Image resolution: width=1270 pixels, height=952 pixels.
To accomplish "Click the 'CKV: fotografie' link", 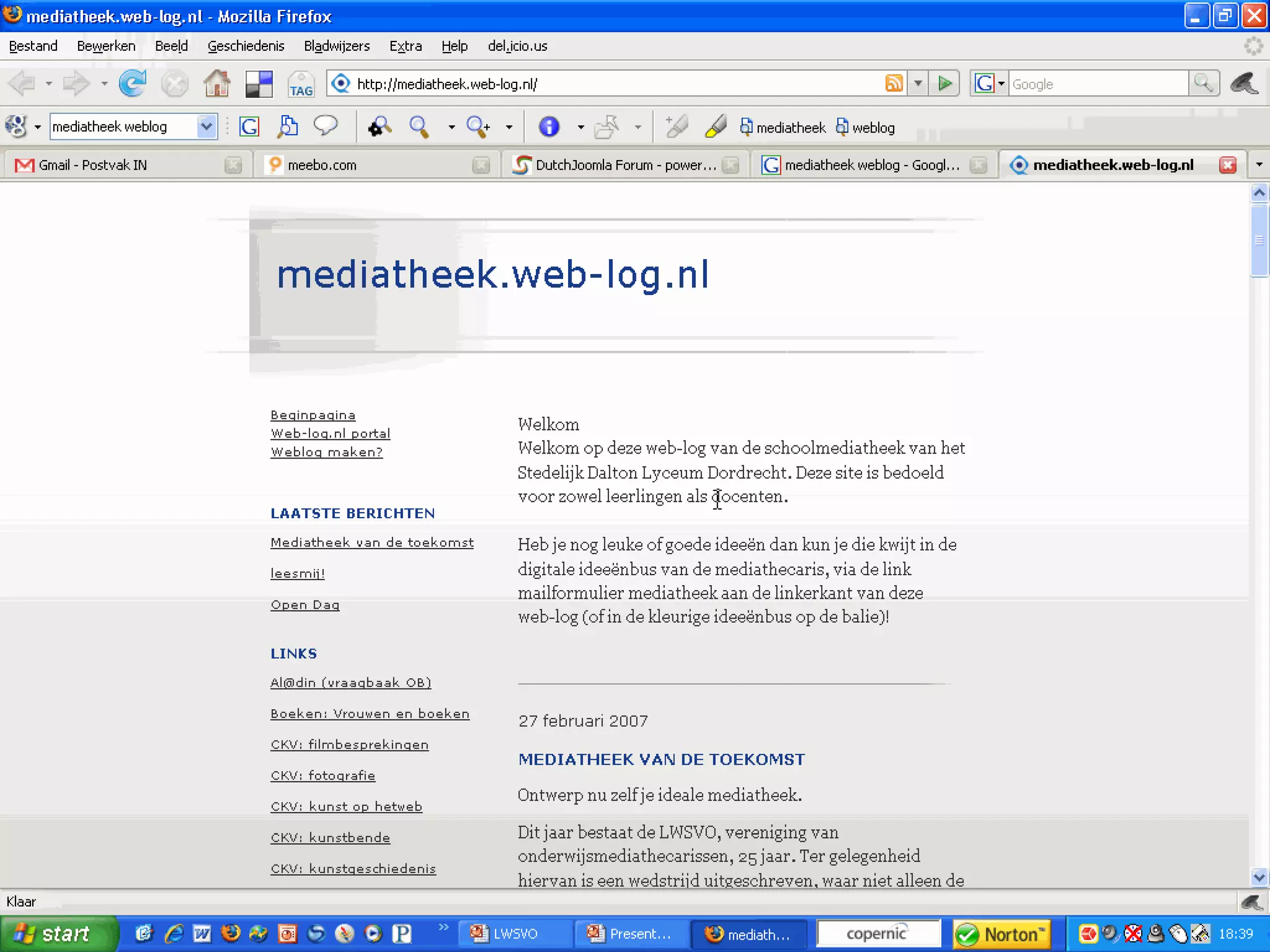I will (322, 776).
